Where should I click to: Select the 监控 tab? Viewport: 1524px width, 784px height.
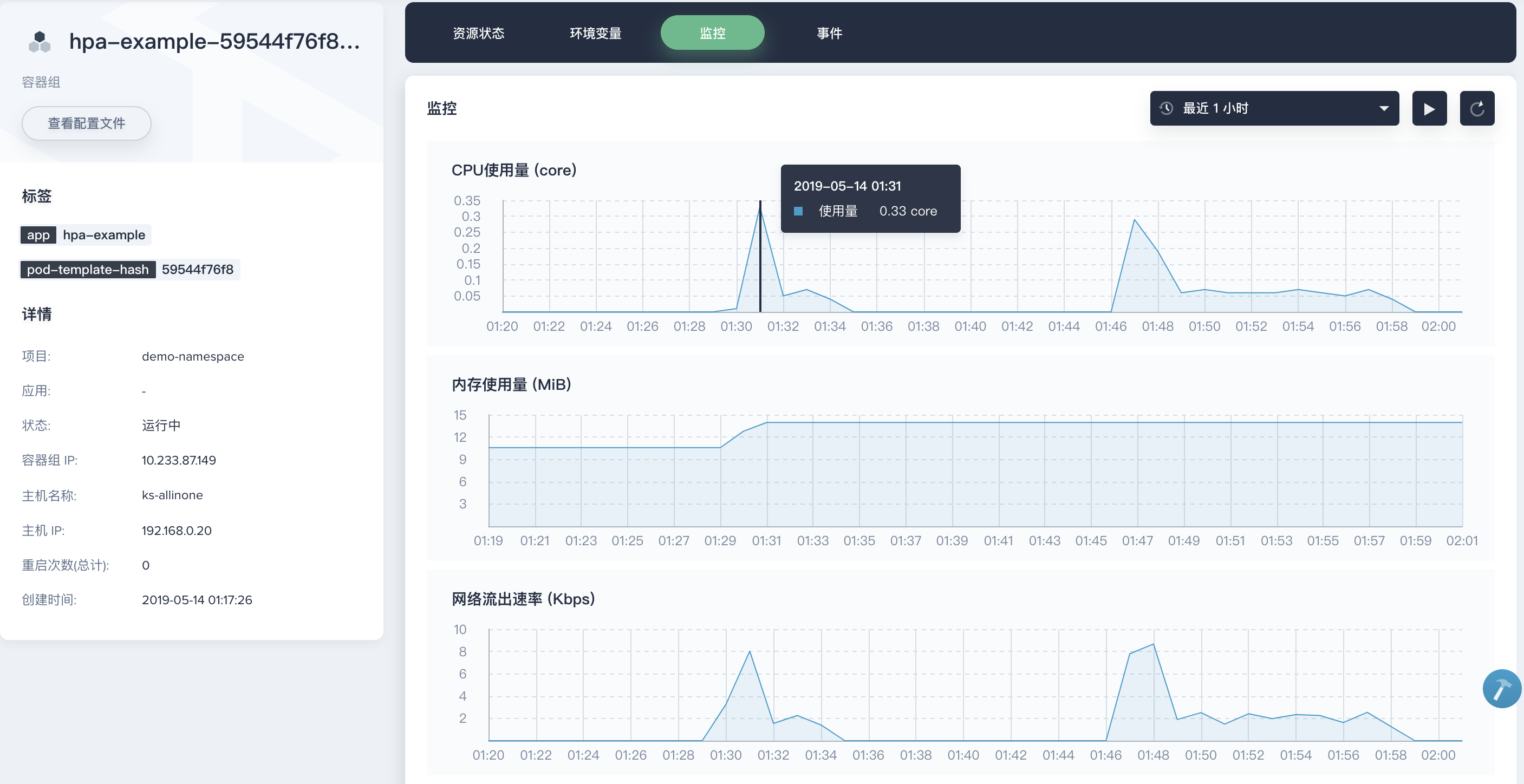click(712, 33)
